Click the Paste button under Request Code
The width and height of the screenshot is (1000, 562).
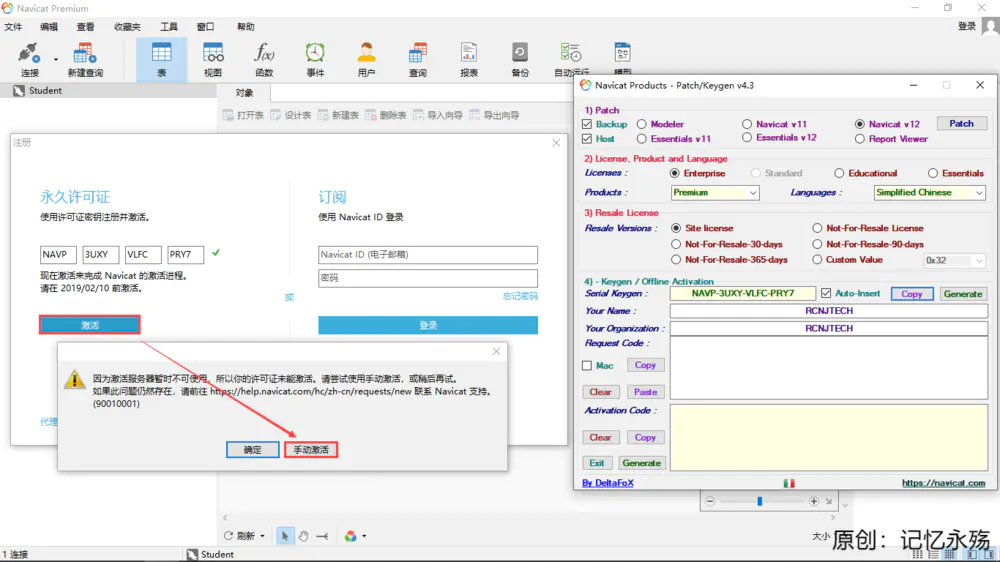[x=645, y=392]
